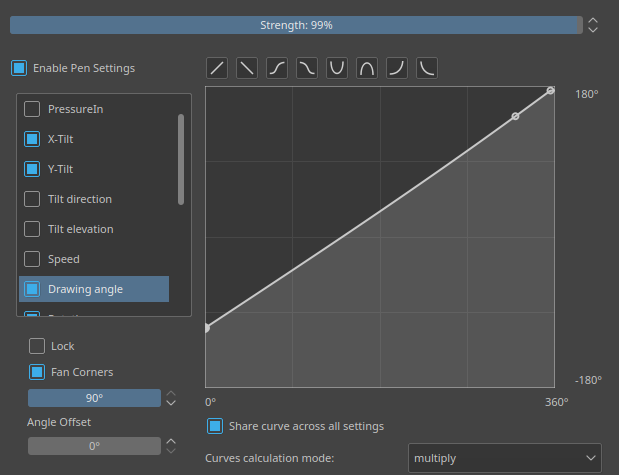Disable the Fan Corners option
Viewport: 619px width, 475px height.
37,372
